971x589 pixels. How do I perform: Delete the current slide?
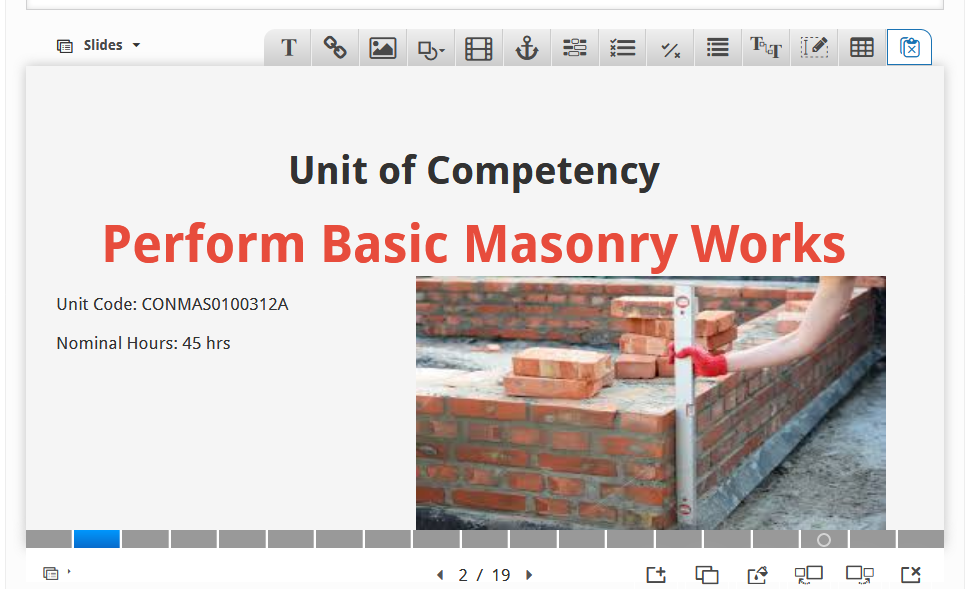910,575
